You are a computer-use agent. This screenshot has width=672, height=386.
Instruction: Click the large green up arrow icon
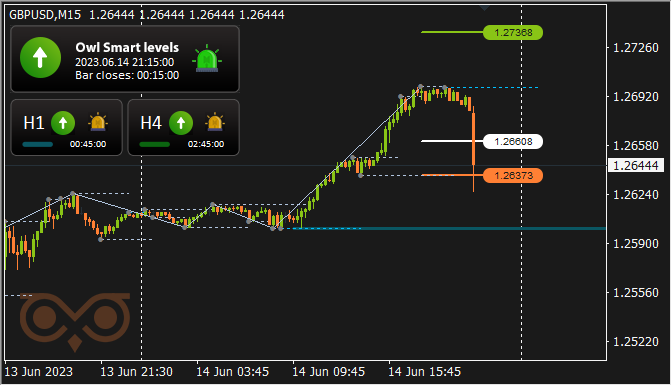pyautogui.click(x=40, y=57)
